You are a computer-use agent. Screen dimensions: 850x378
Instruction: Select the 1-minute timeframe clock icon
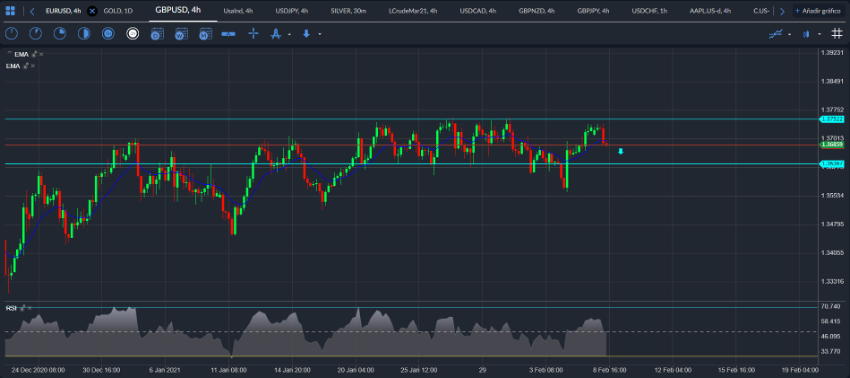11,34
